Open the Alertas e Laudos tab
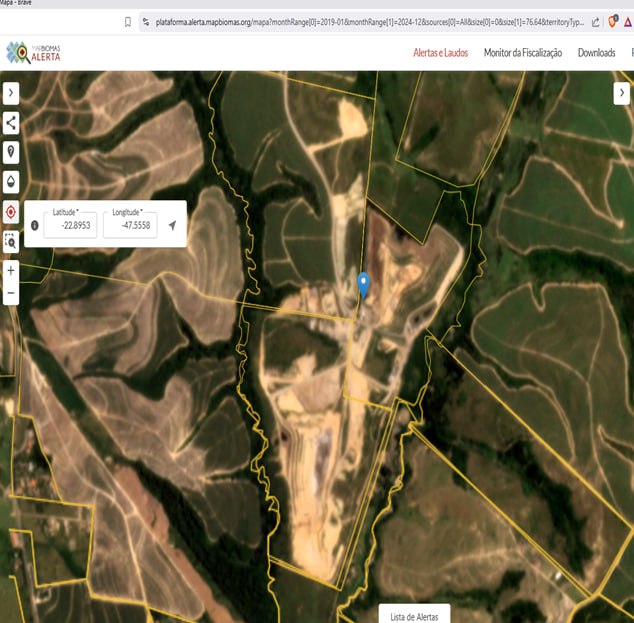The width and height of the screenshot is (634, 623). point(441,53)
